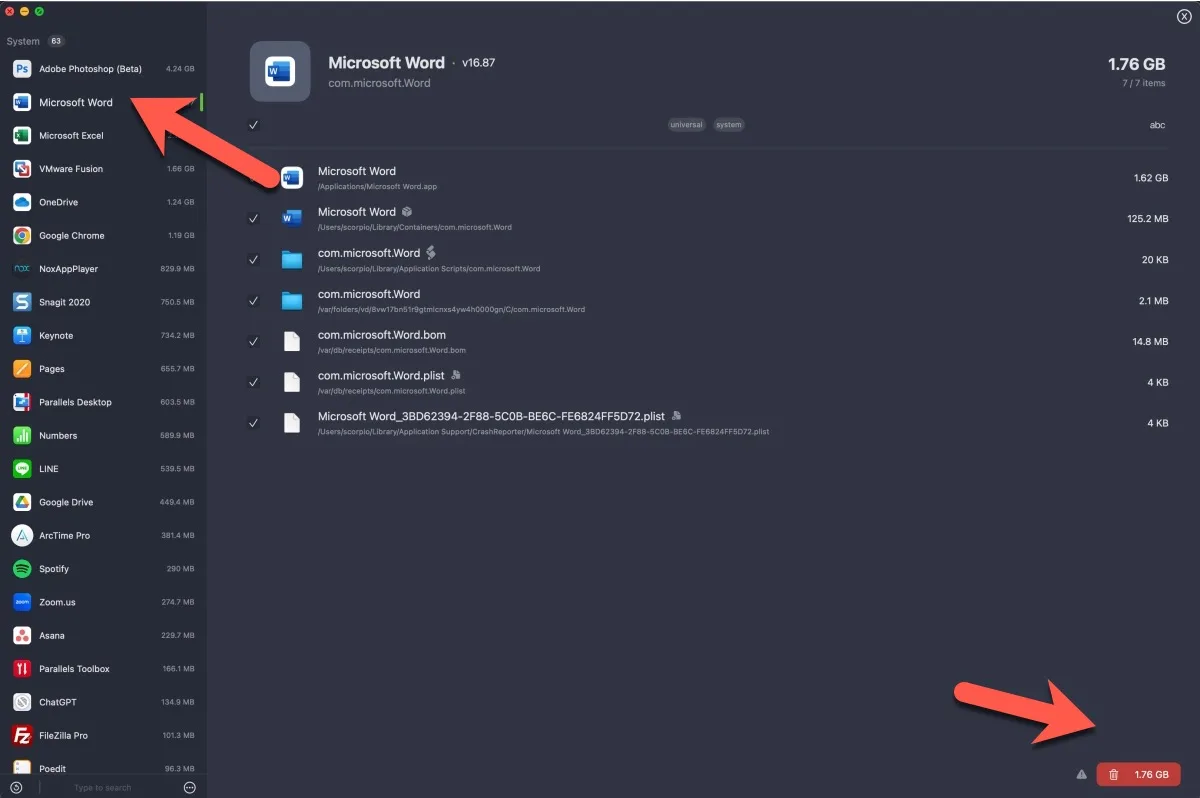1200x798 pixels.
Task: Uncheck the CrashReporter plist row checkbox
Action: [254, 423]
